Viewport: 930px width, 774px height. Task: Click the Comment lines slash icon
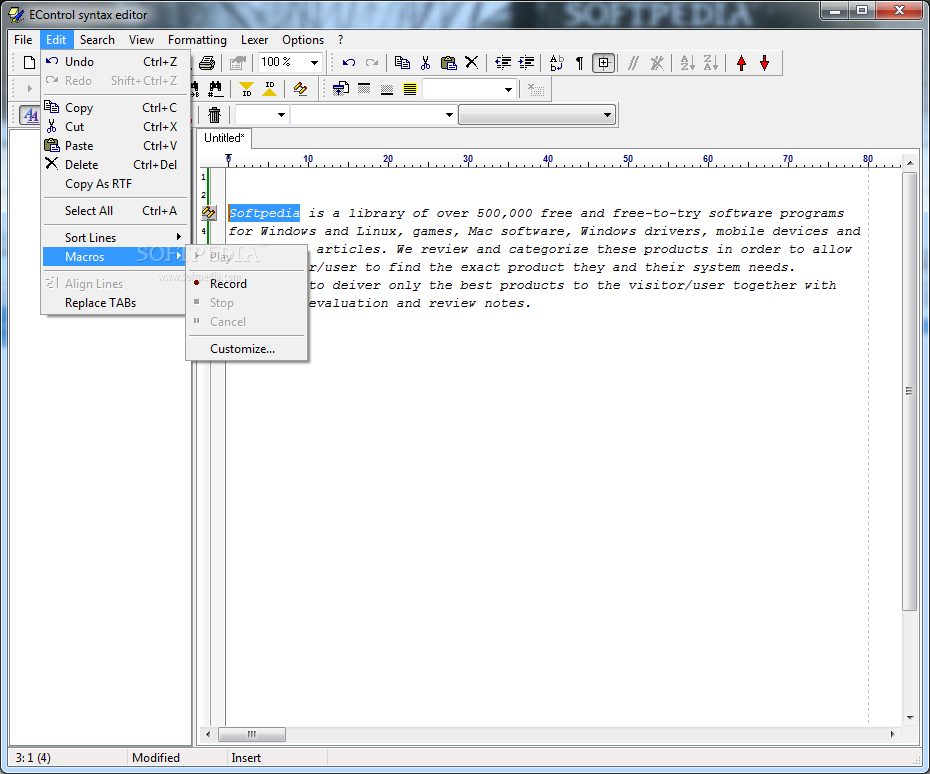click(633, 62)
